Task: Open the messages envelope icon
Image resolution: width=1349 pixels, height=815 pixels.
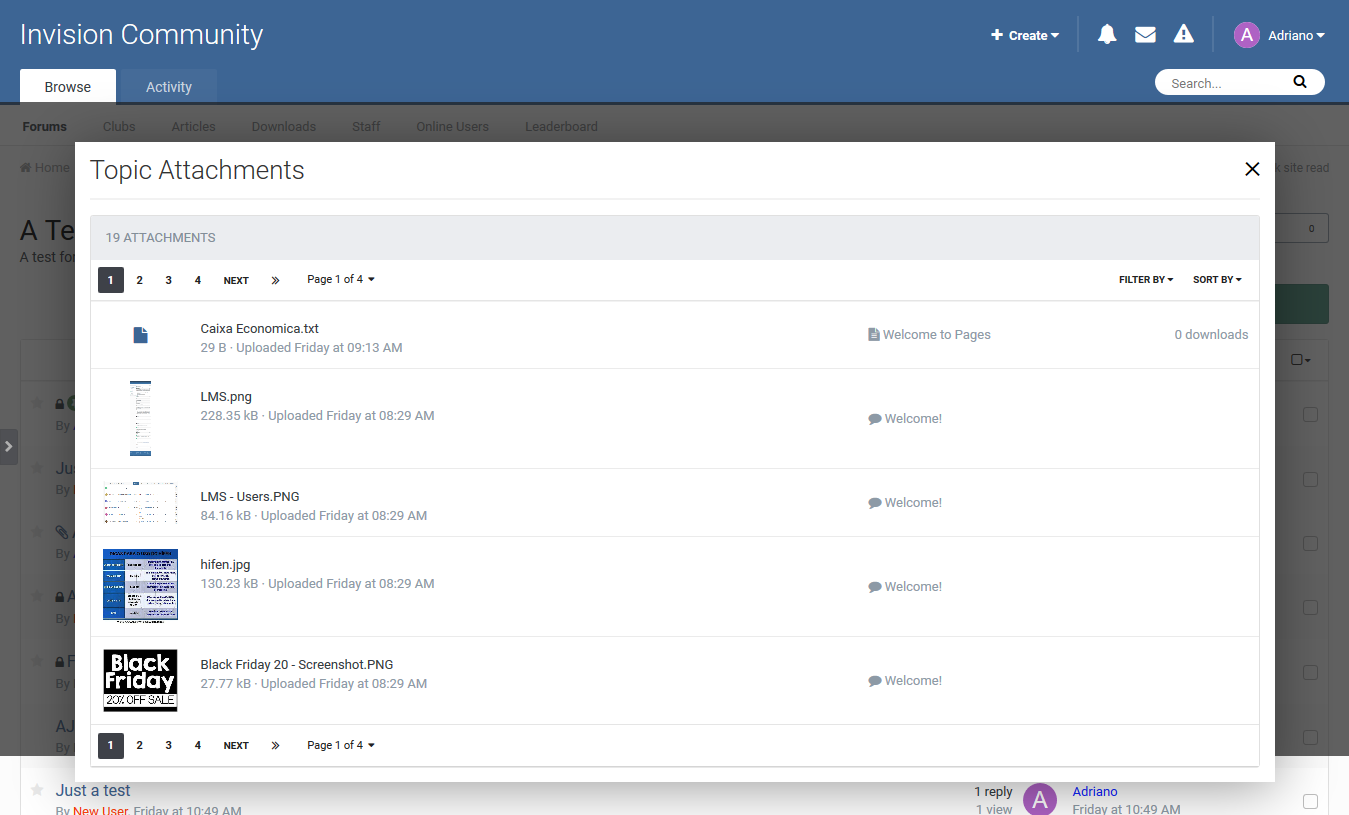Action: [1145, 35]
